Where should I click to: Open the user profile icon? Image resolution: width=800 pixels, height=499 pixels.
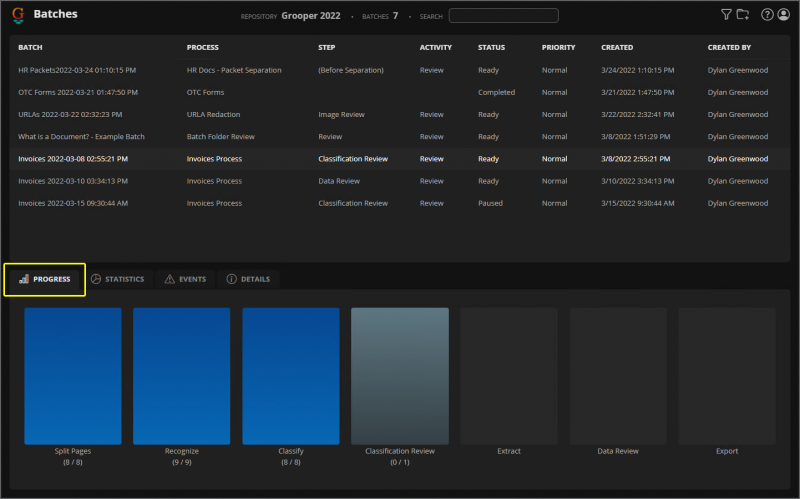tap(783, 15)
